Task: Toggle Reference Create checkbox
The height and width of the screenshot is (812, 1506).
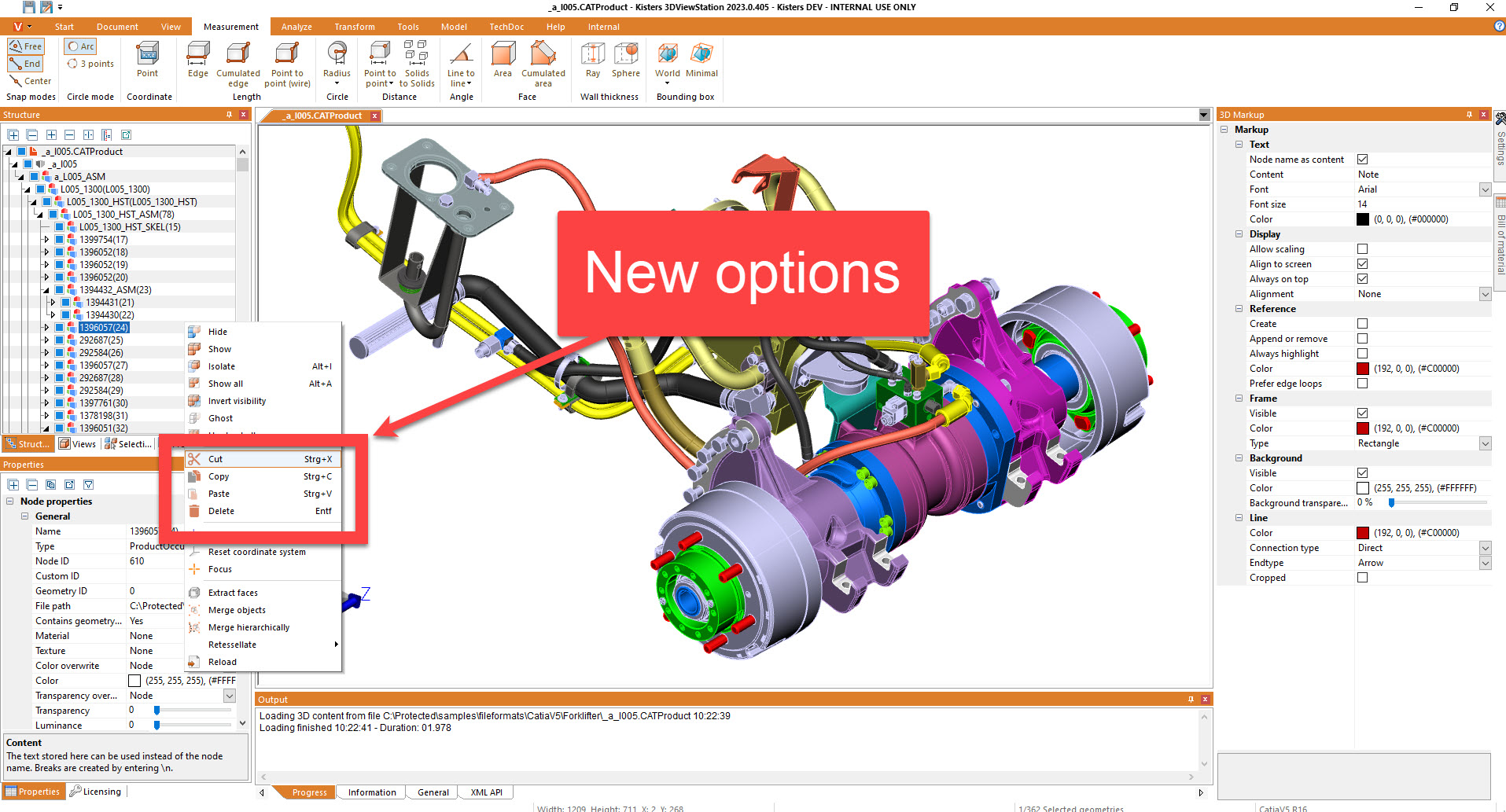Action: 1362,324
